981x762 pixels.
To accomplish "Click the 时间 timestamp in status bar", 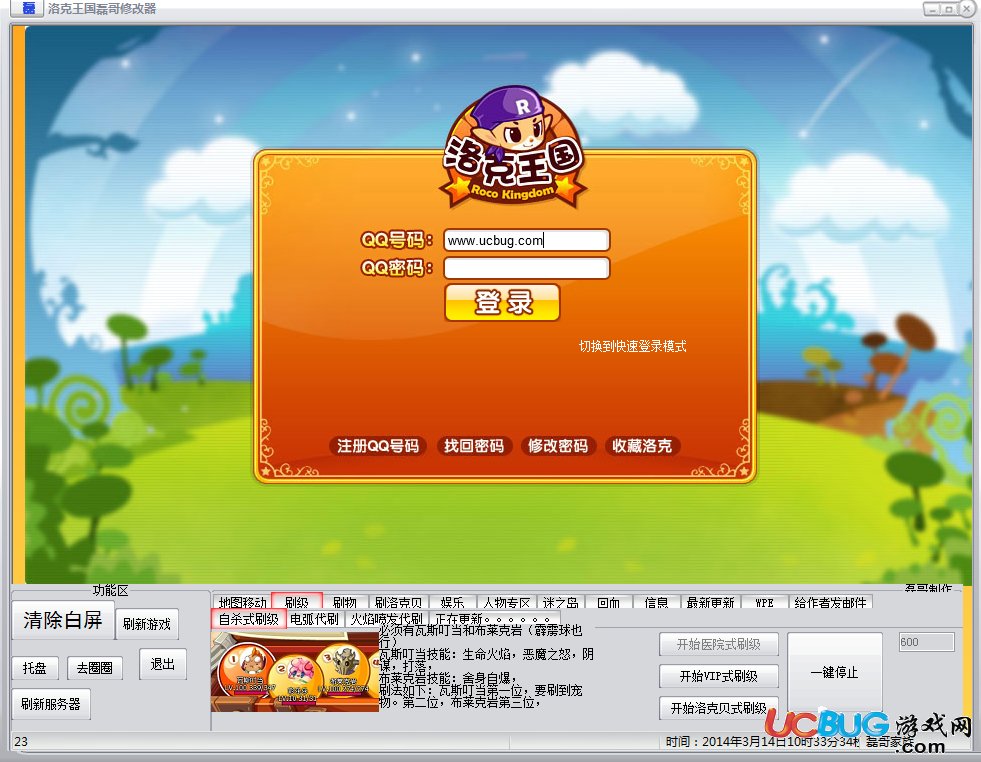I will tap(762, 741).
